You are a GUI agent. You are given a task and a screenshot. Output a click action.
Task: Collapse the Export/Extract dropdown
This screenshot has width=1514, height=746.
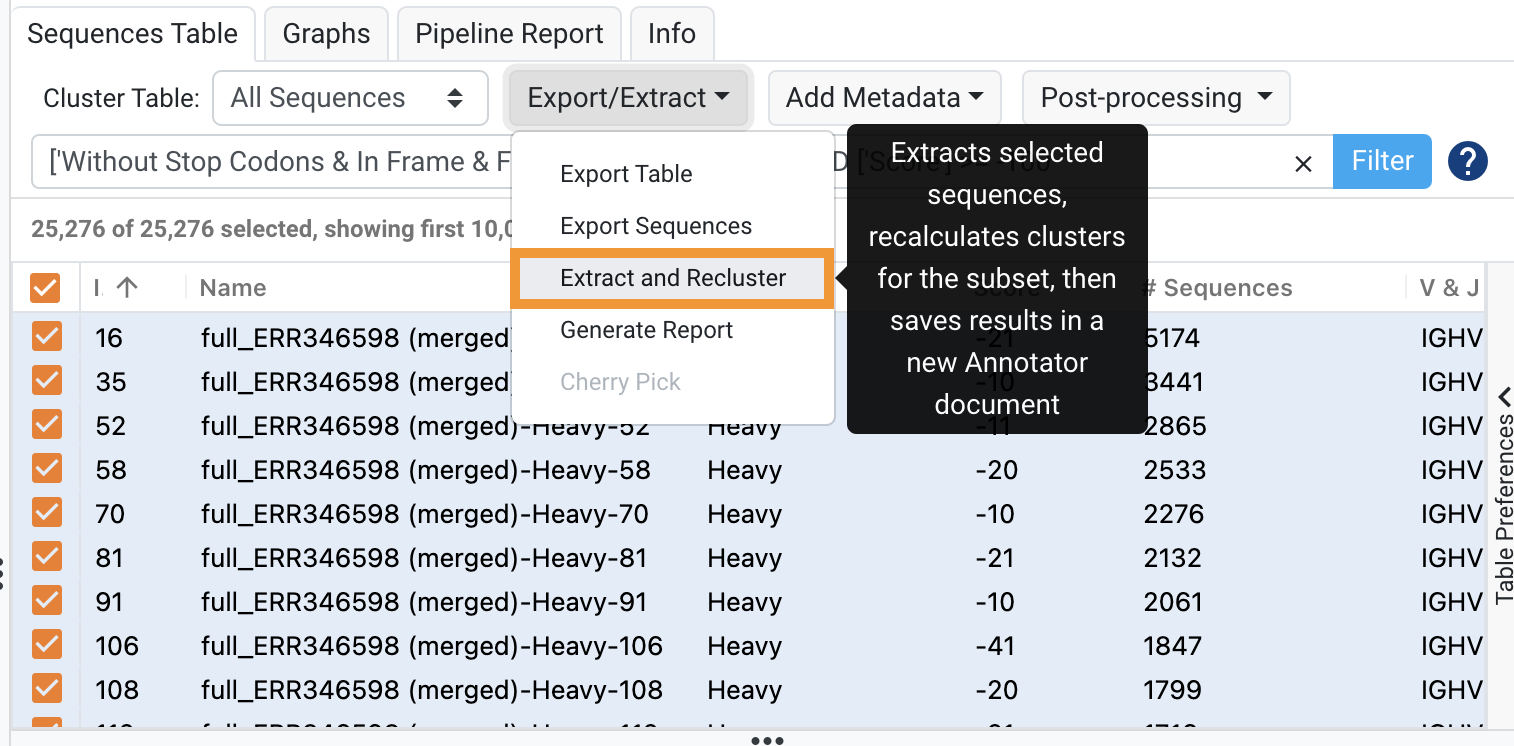[x=629, y=98]
